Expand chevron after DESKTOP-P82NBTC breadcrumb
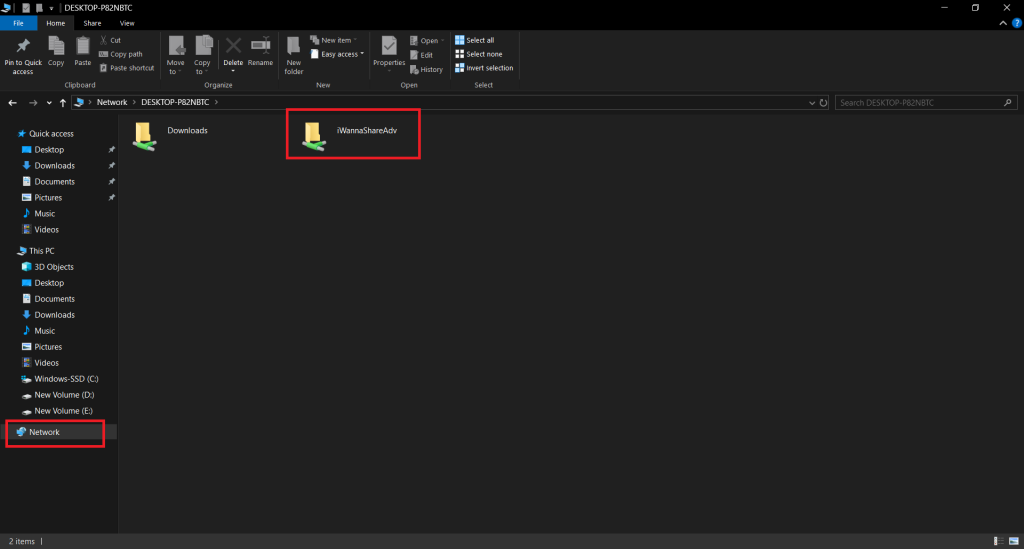 click(x=216, y=102)
